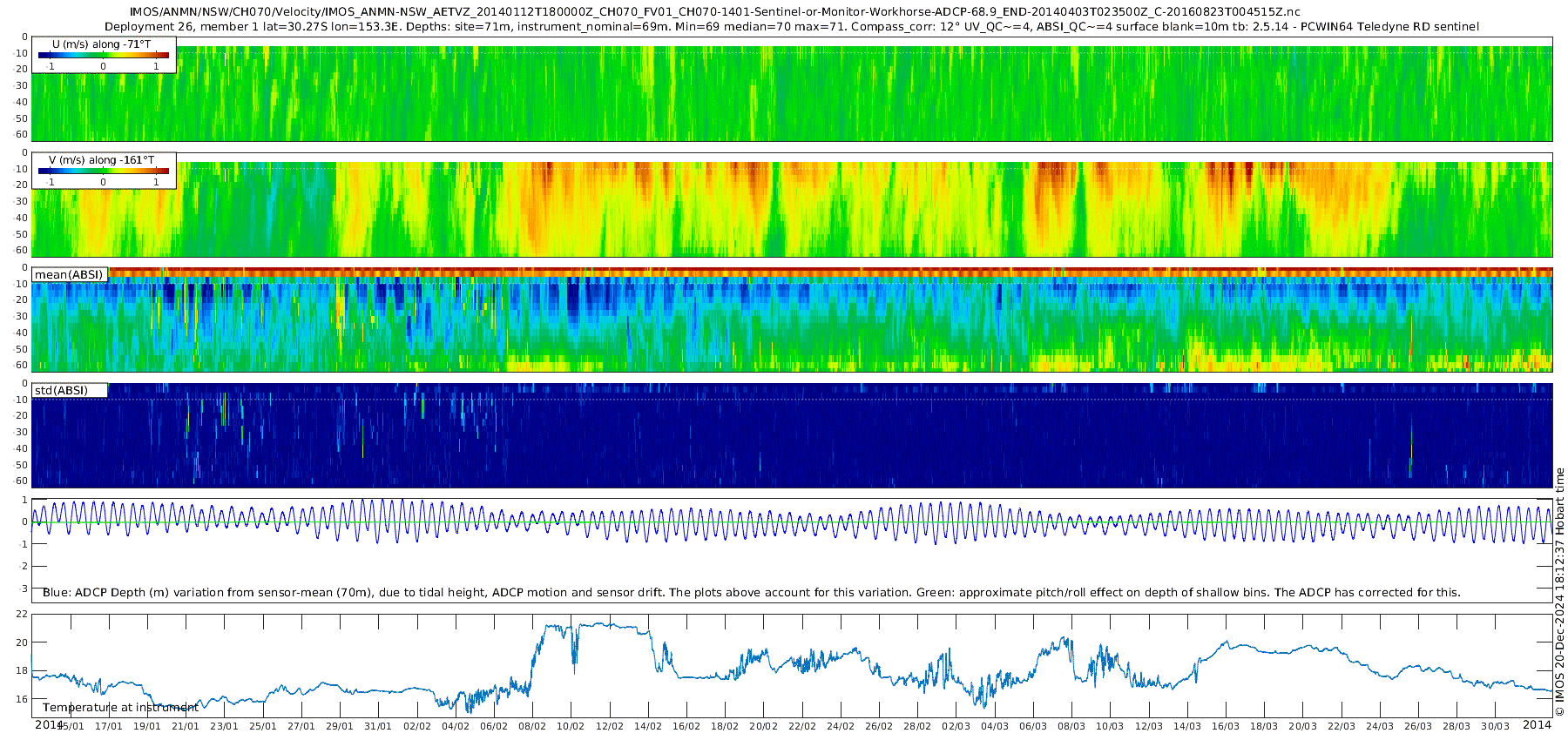Click the 2014 year label at bottom right

[1537, 724]
